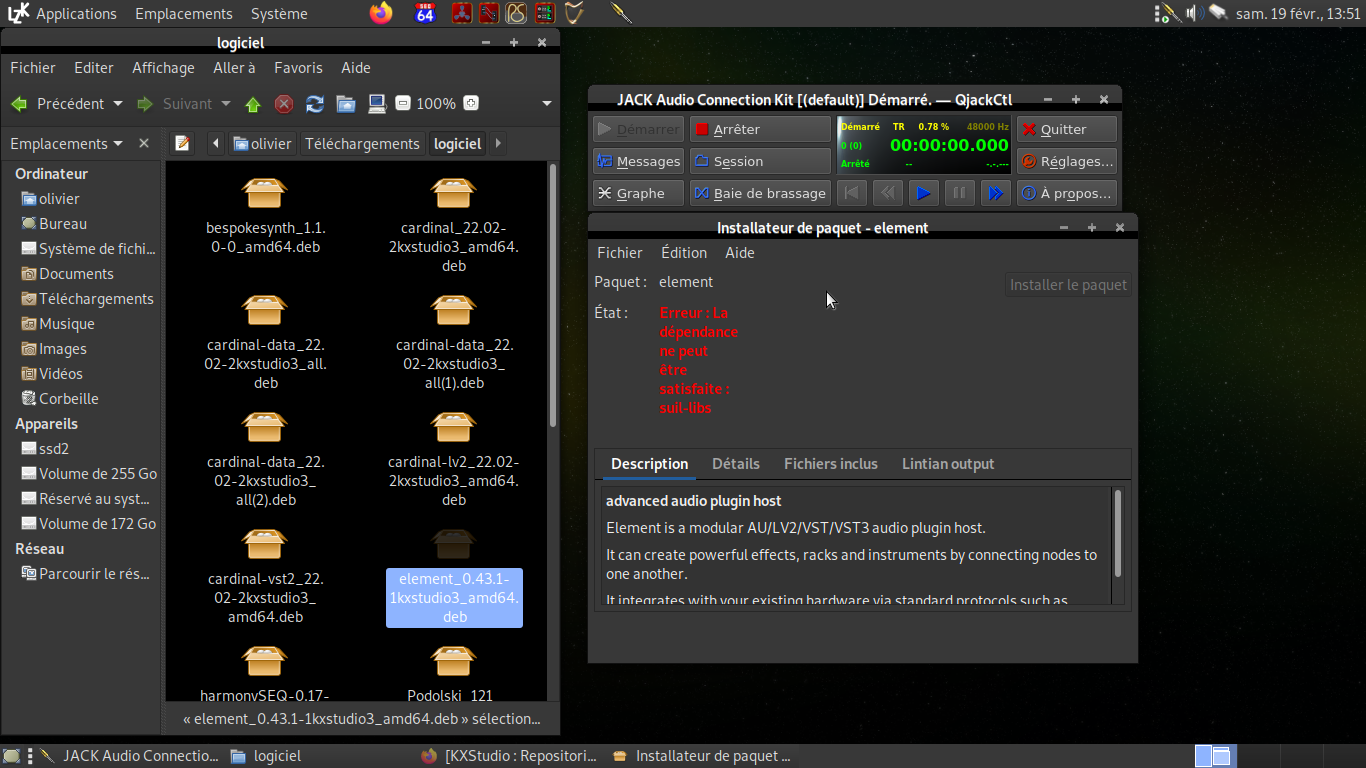Screen dimensions: 1366x768
Task: Expand the file manager toolbar overflow arrow
Action: pos(547,104)
